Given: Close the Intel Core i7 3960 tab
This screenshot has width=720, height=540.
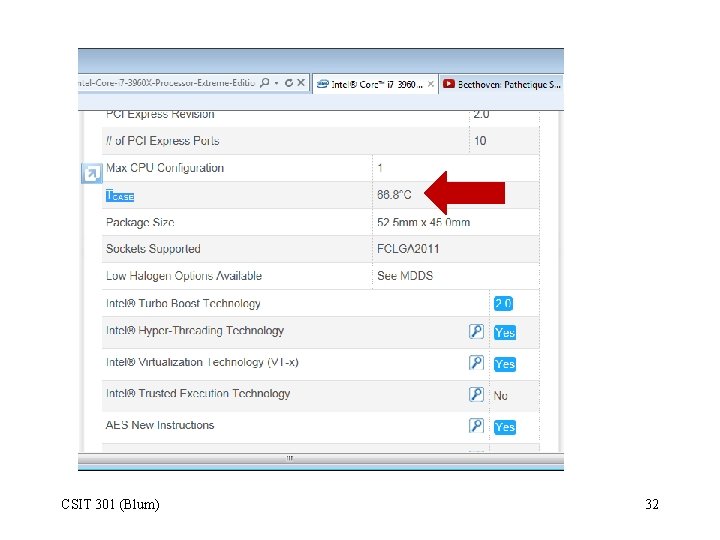Looking at the screenshot, I should coord(431,84).
